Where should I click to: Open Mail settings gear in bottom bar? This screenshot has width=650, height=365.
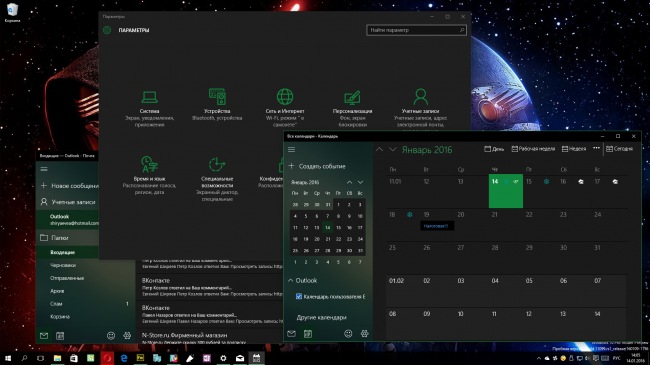click(x=127, y=336)
